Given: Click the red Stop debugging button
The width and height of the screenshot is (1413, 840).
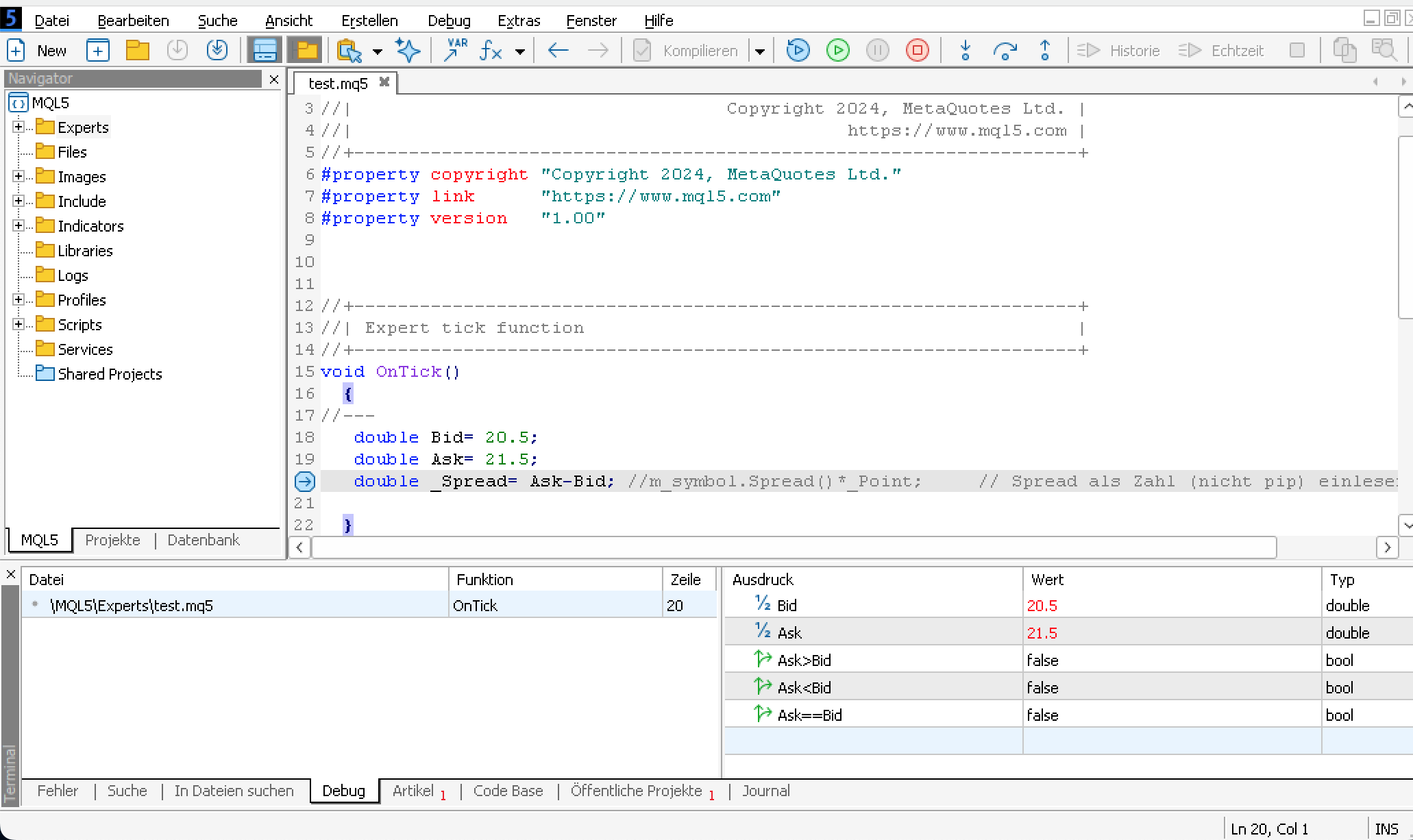Looking at the screenshot, I should 917,50.
